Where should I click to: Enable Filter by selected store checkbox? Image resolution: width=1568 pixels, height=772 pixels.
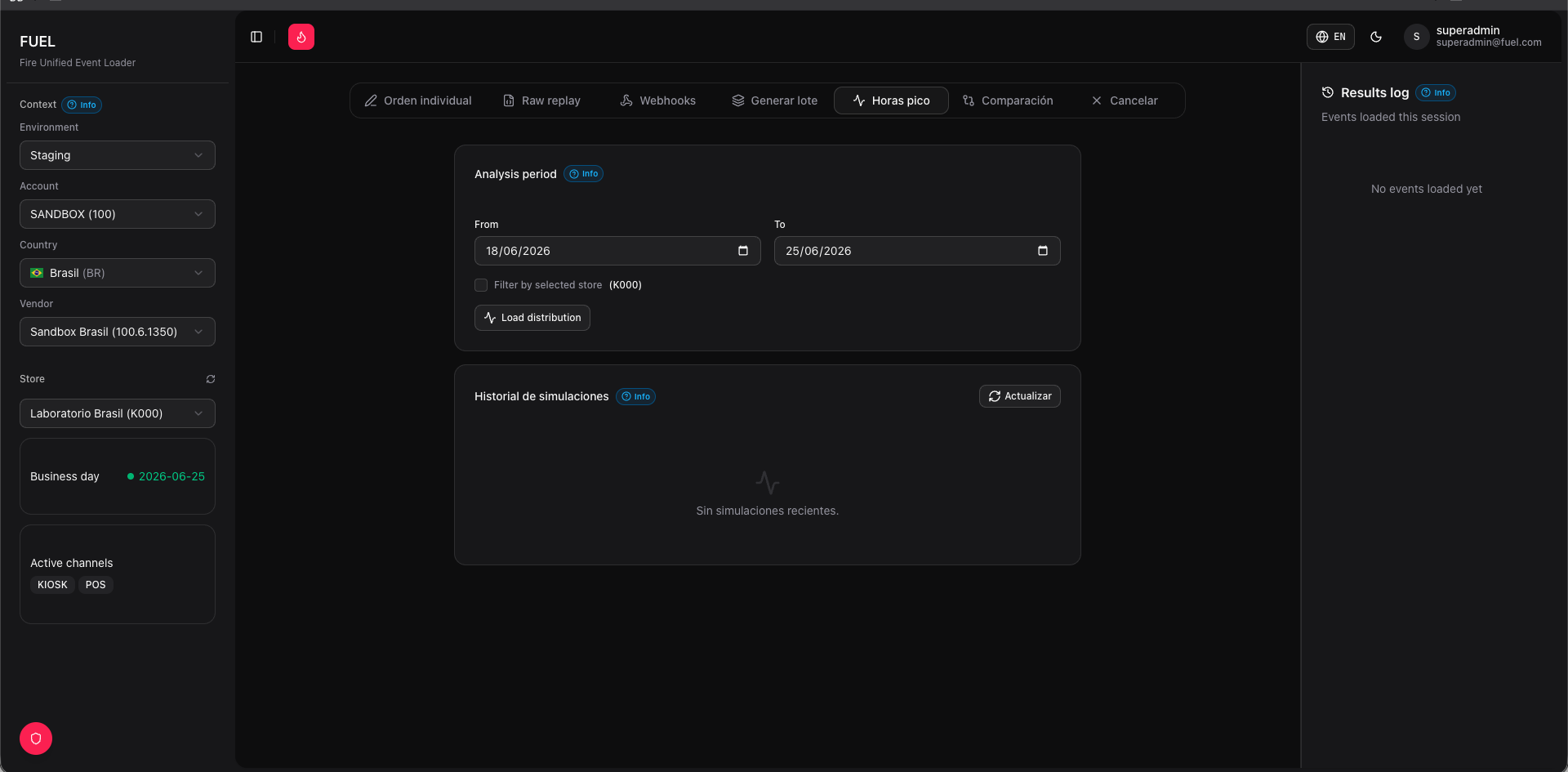click(x=481, y=285)
